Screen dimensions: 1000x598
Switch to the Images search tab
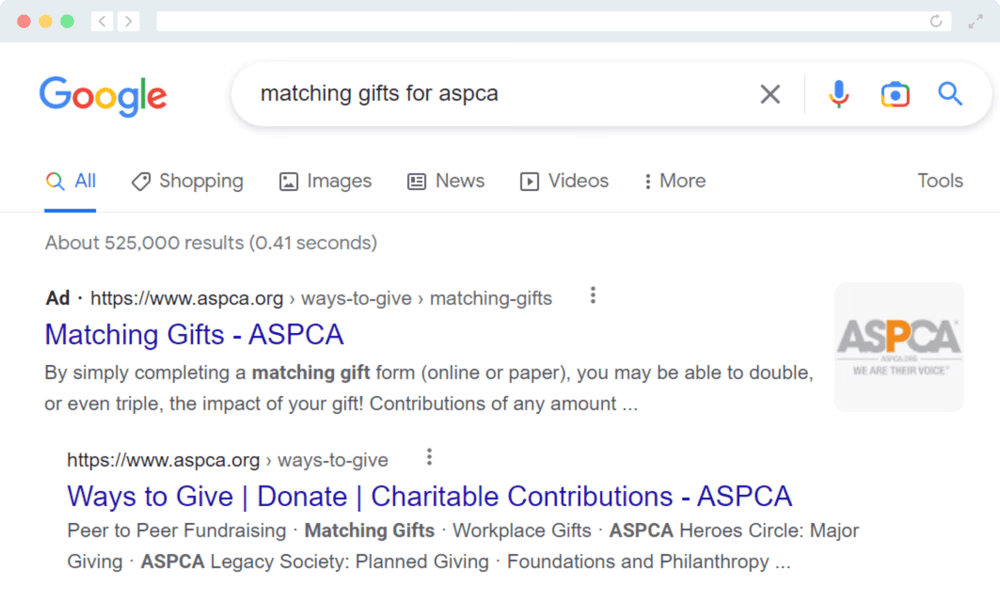[x=325, y=181]
